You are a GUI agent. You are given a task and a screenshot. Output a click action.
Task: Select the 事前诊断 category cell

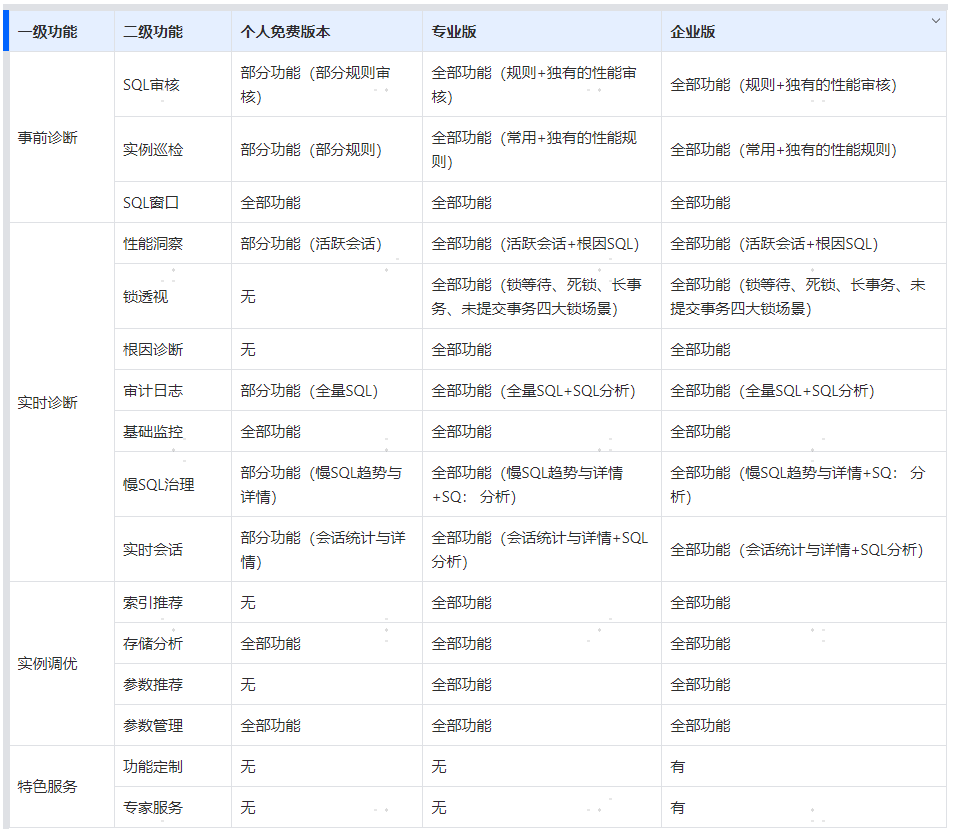click(x=62, y=137)
